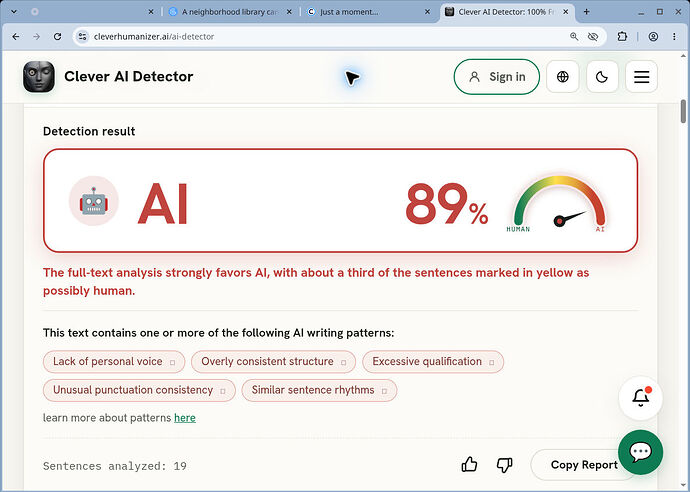Image resolution: width=690 pixels, height=492 pixels.
Task: Close the 'Just a moment...' tab
Action: (427, 12)
